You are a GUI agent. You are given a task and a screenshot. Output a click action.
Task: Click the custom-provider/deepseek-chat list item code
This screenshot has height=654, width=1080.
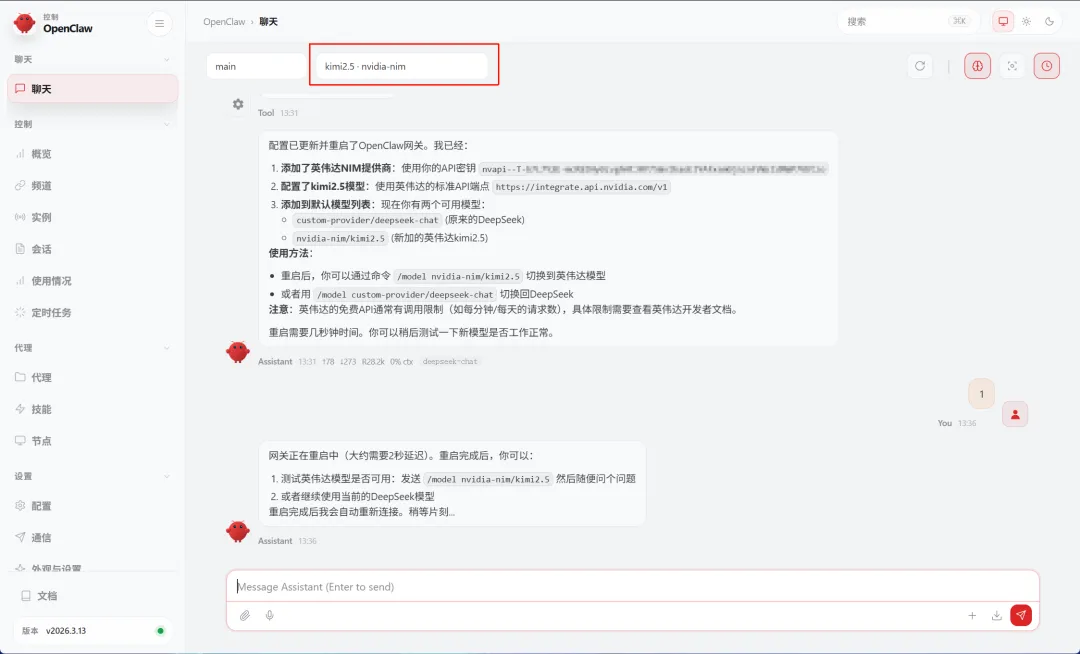point(367,220)
